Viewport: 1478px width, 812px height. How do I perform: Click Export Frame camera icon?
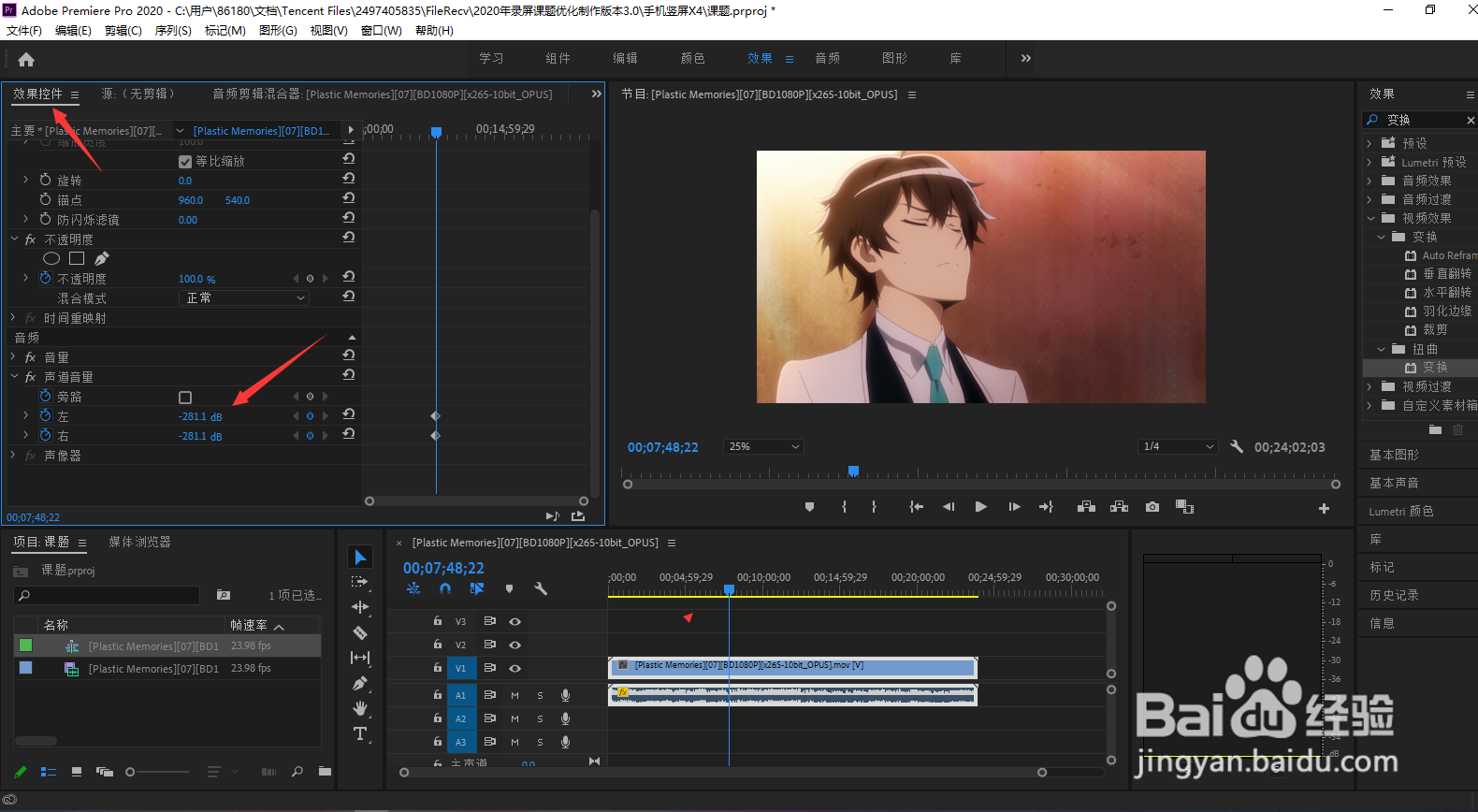(x=1152, y=507)
